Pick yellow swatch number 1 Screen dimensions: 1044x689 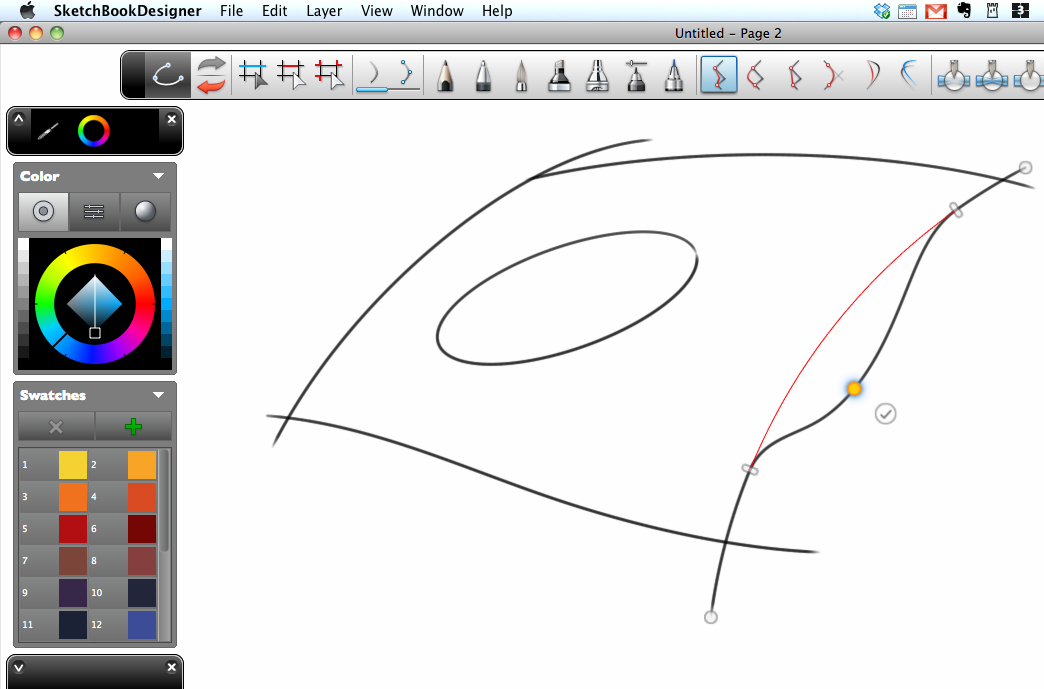pyautogui.click(x=72, y=465)
